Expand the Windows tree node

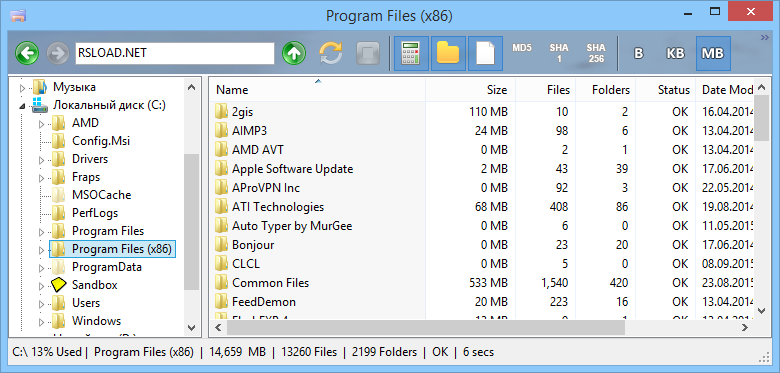tap(42, 321)
